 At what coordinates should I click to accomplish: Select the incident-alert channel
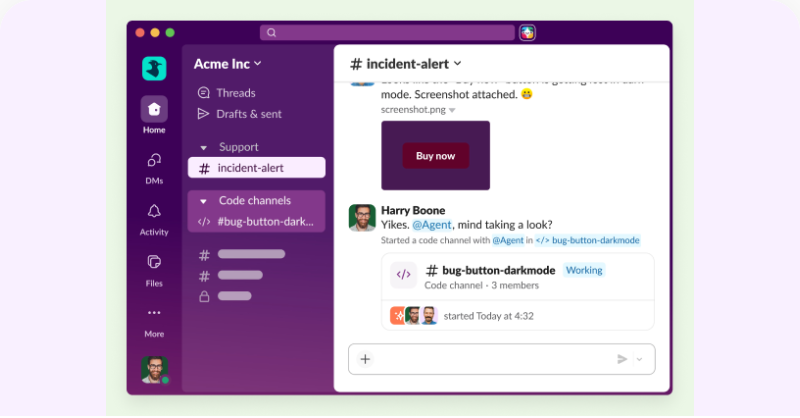point(257,168)
